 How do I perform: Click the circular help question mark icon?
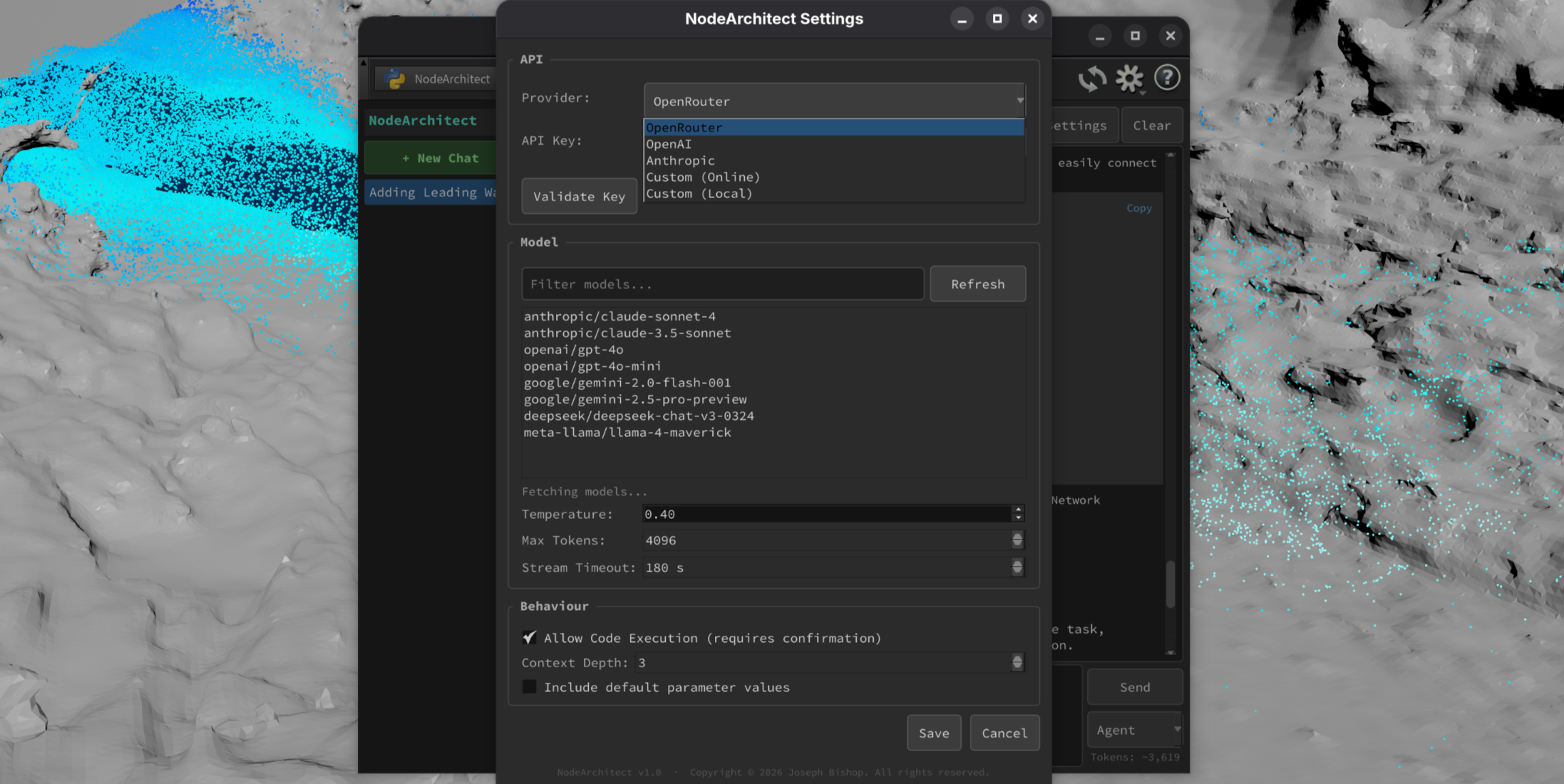[x=1167, y=78]
